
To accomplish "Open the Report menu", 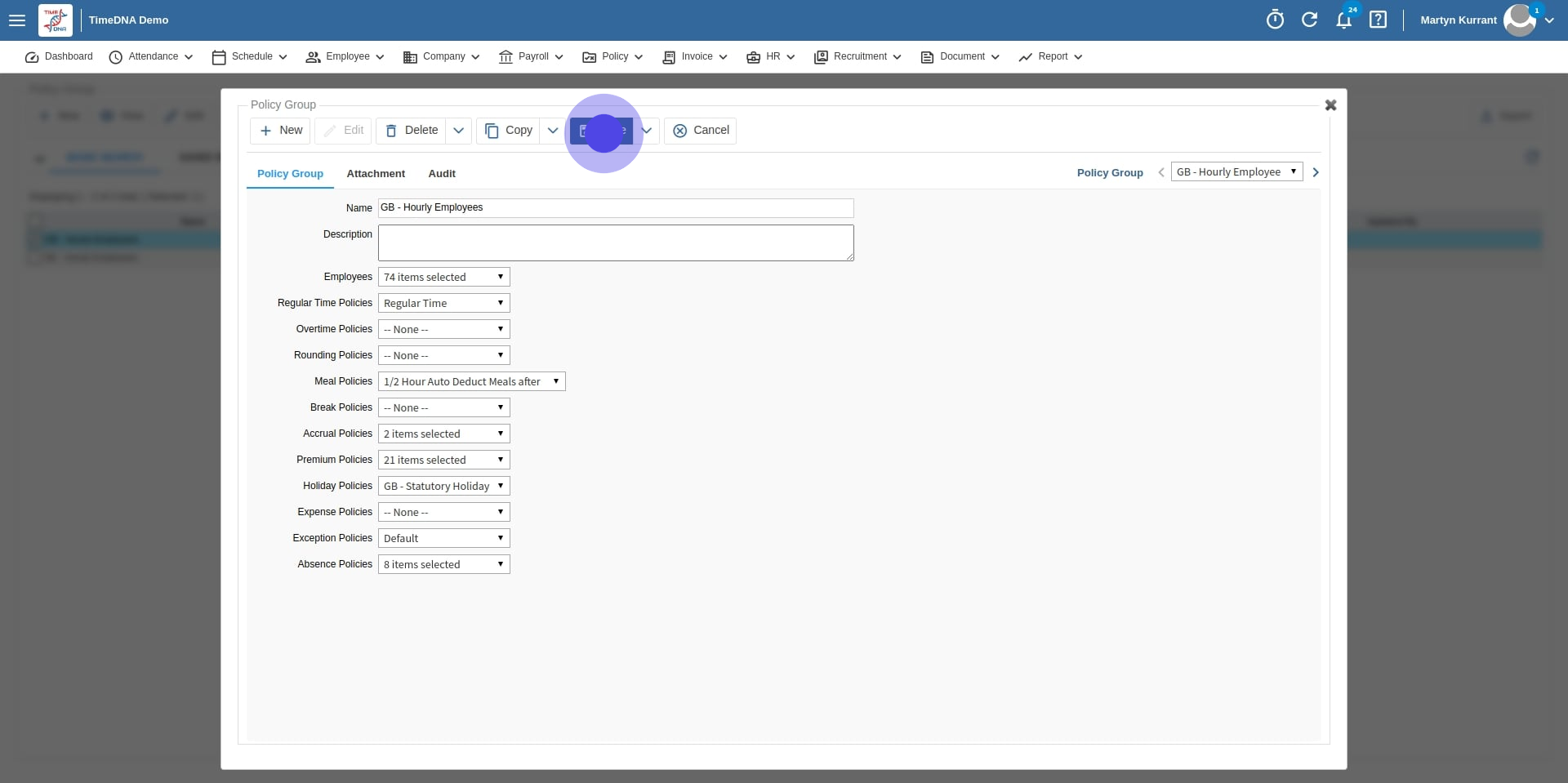I will click(1050, 56).
